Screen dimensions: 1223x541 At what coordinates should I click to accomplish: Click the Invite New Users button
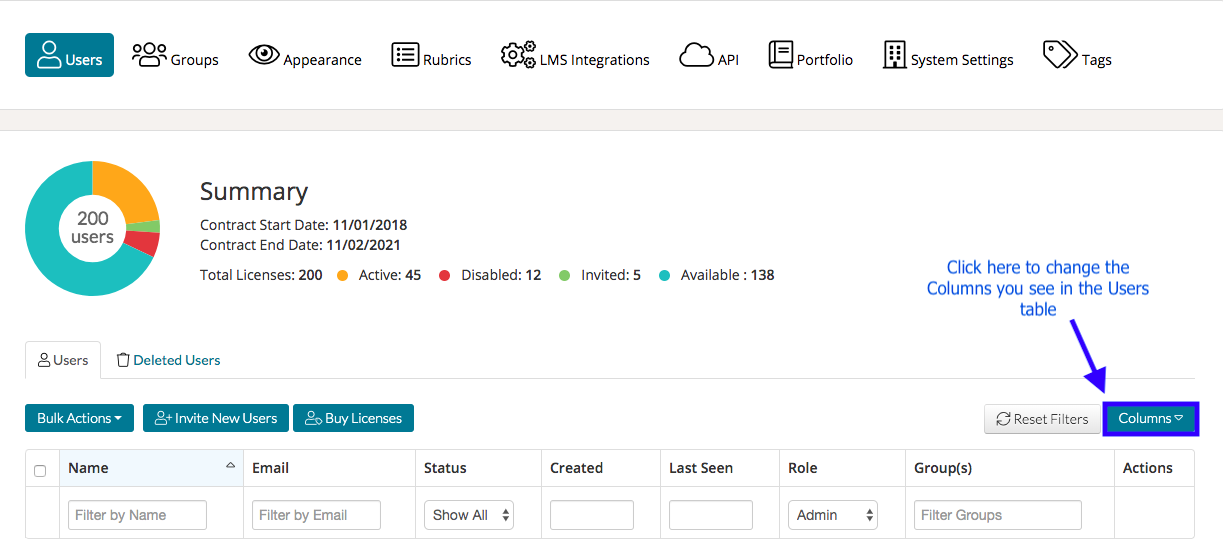[216, 418]
